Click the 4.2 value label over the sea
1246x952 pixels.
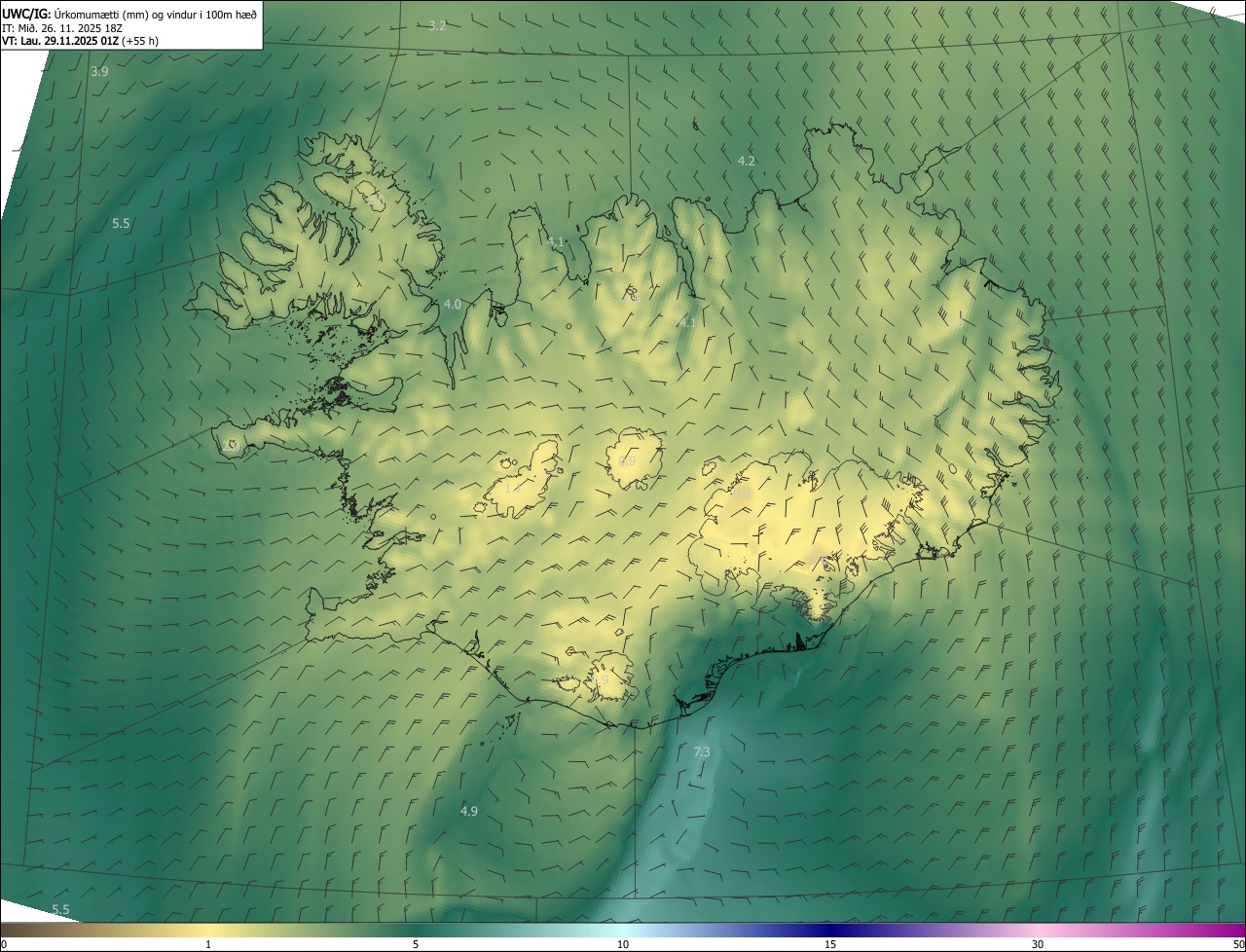747,161
